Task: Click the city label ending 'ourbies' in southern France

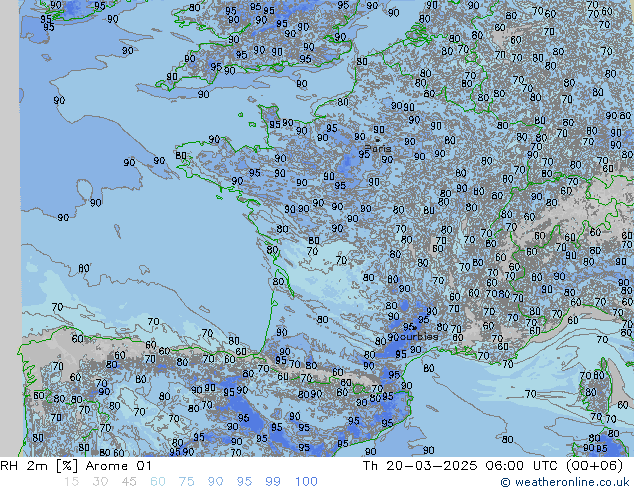Action: [x=419, y=336]
